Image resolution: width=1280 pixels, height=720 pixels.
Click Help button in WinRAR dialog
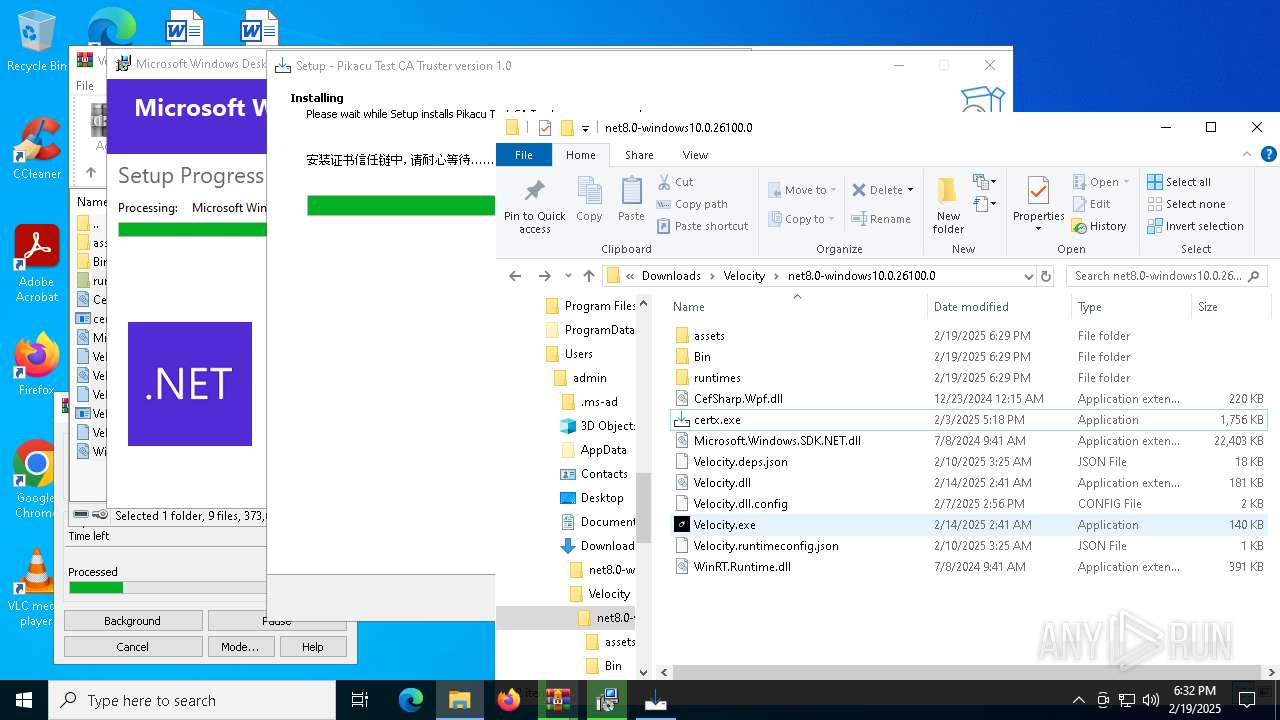[312, 647]
